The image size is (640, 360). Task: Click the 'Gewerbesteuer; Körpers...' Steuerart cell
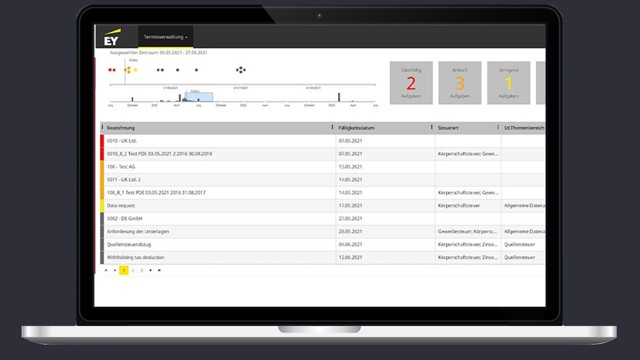[468, 231]
